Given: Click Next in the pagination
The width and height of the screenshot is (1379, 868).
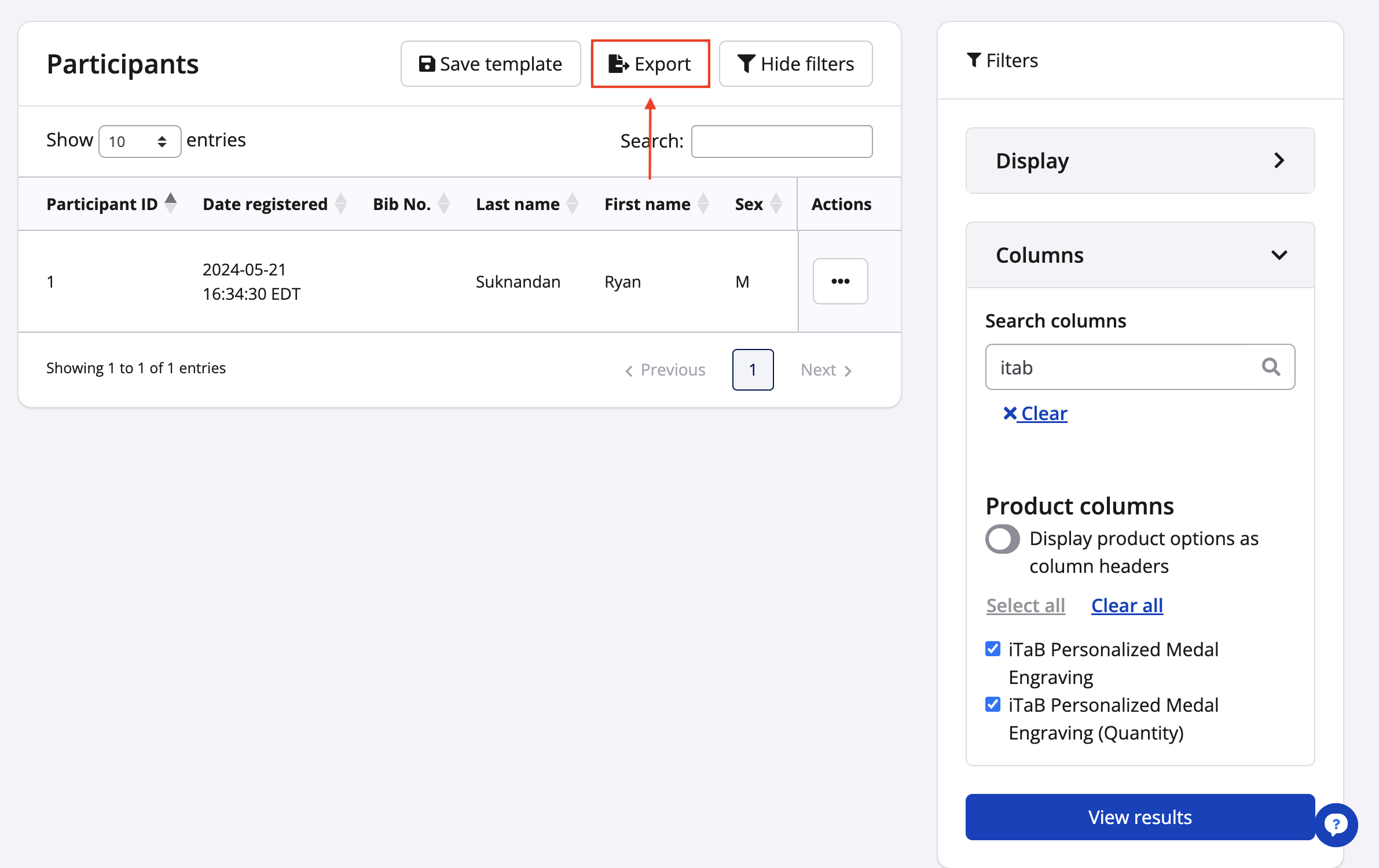Looking at the screenshot, I should pyautogui.click(x=825, y=370).
